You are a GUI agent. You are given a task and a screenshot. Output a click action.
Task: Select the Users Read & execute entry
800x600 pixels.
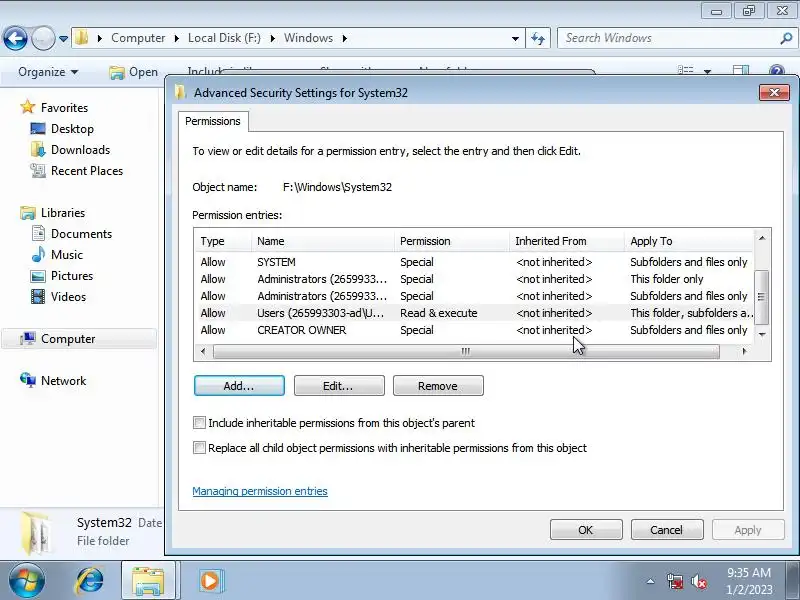(x=474, y=313)
